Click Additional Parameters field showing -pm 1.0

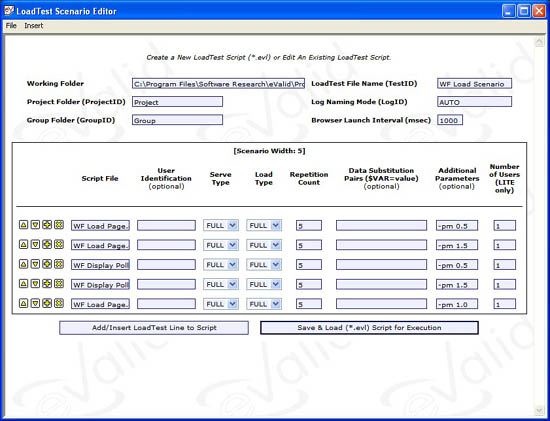tap(457, 304)
